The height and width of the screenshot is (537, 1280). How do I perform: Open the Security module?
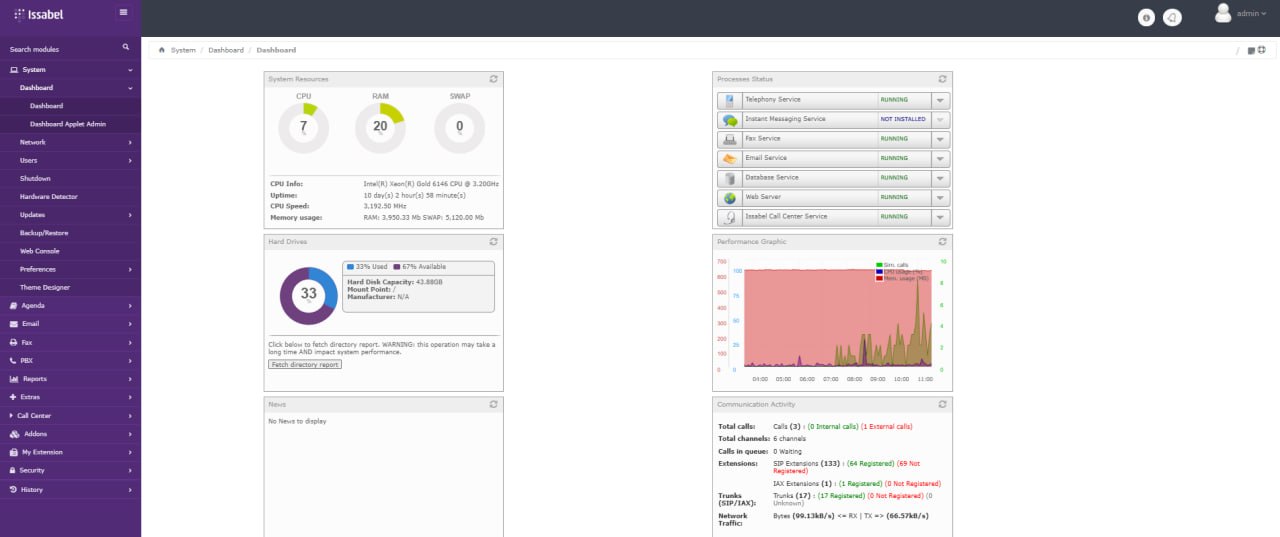[70, 470]
